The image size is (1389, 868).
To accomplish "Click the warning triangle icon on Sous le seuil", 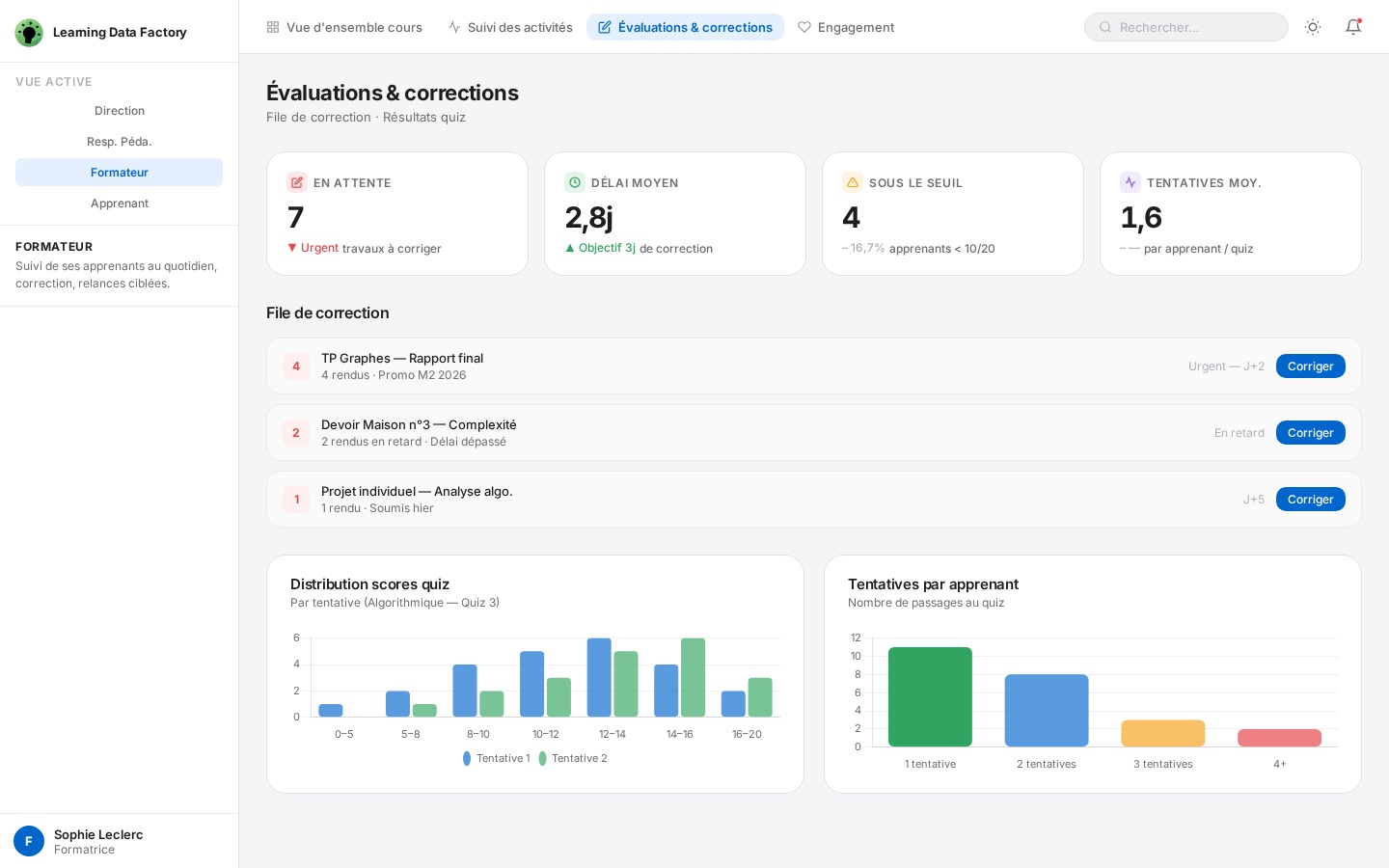I will point(853,182).
